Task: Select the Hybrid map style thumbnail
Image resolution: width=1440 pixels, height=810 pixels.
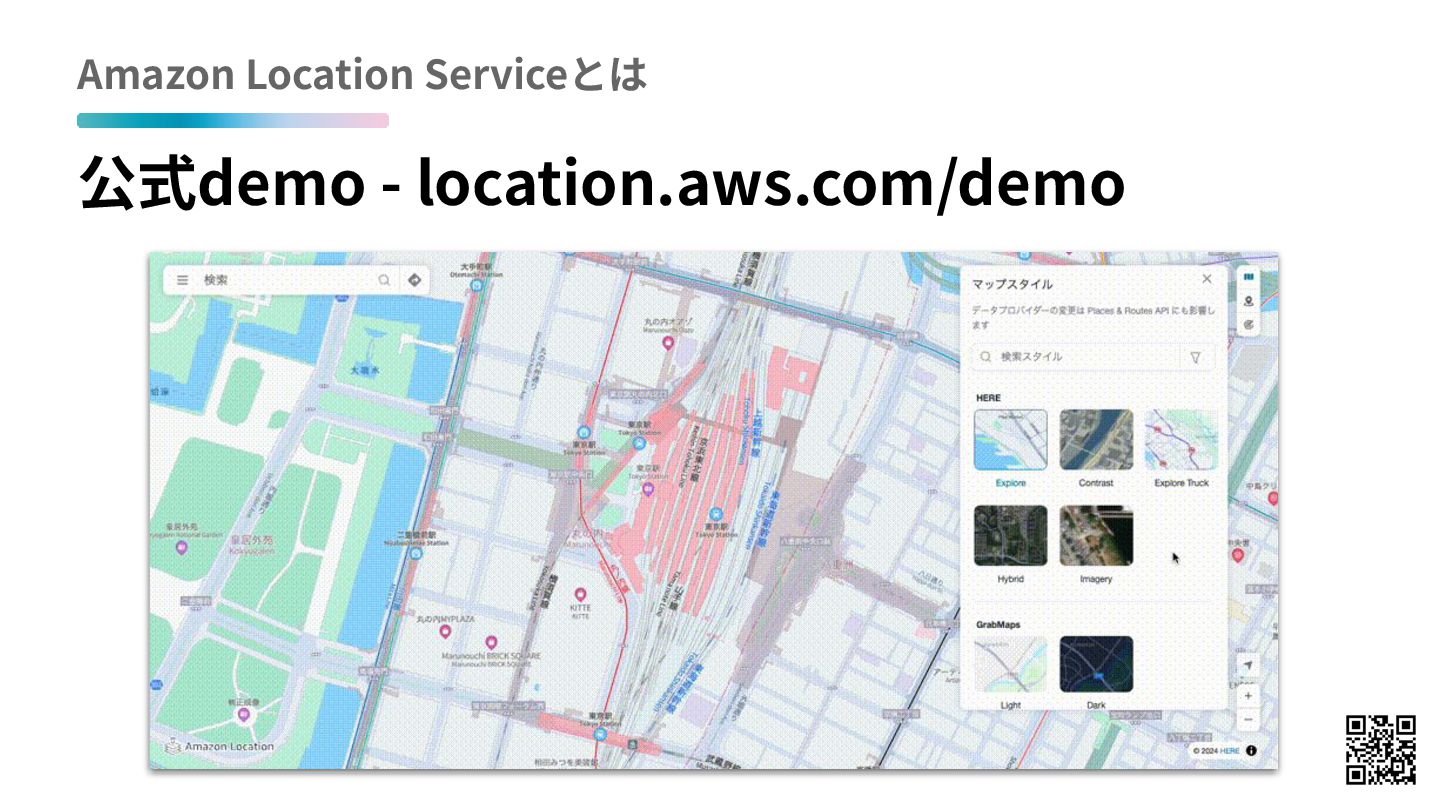Action: pyautogui.click(x=1011, y=536)
